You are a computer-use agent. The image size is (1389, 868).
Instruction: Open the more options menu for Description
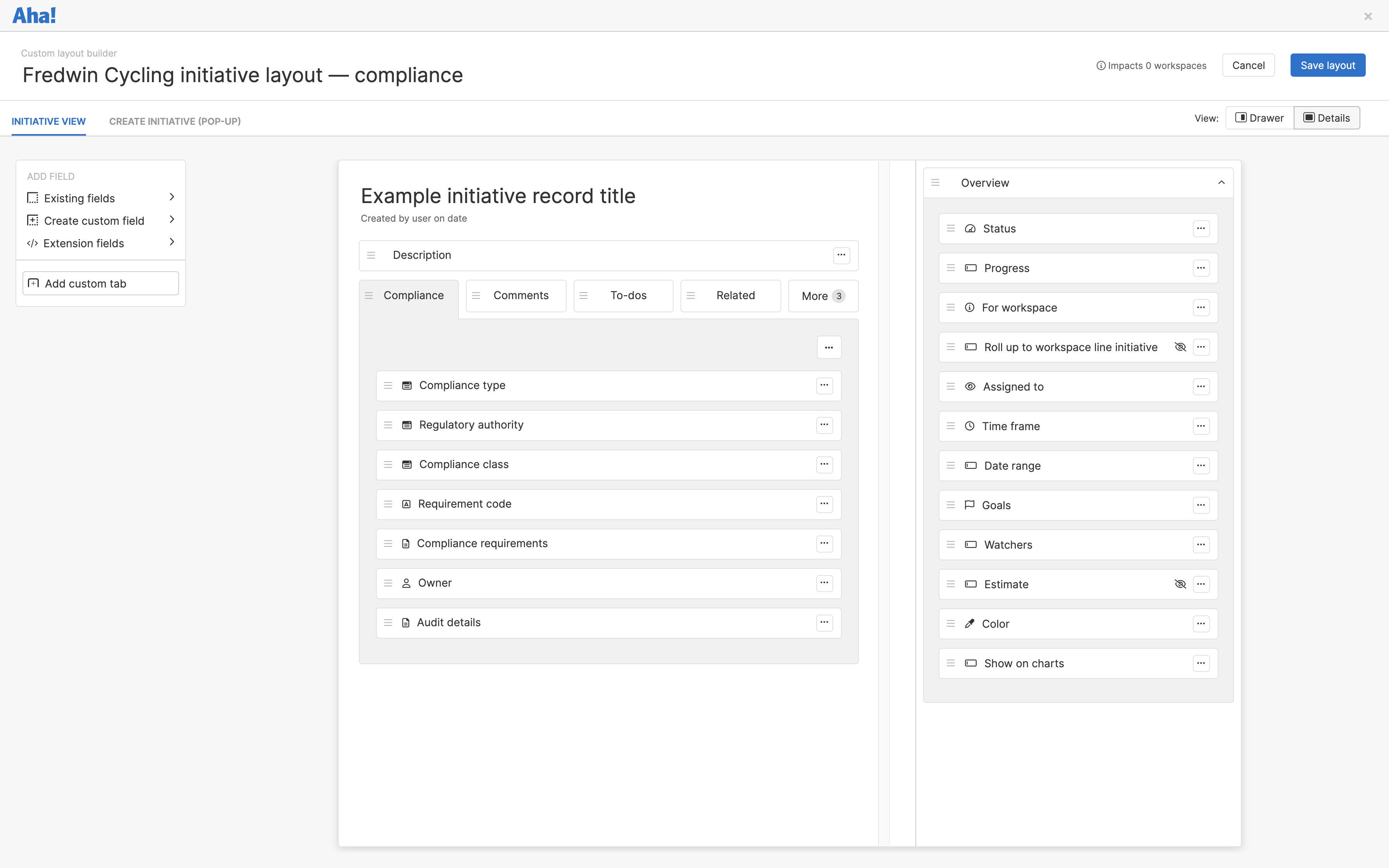[x=840, y=255]
